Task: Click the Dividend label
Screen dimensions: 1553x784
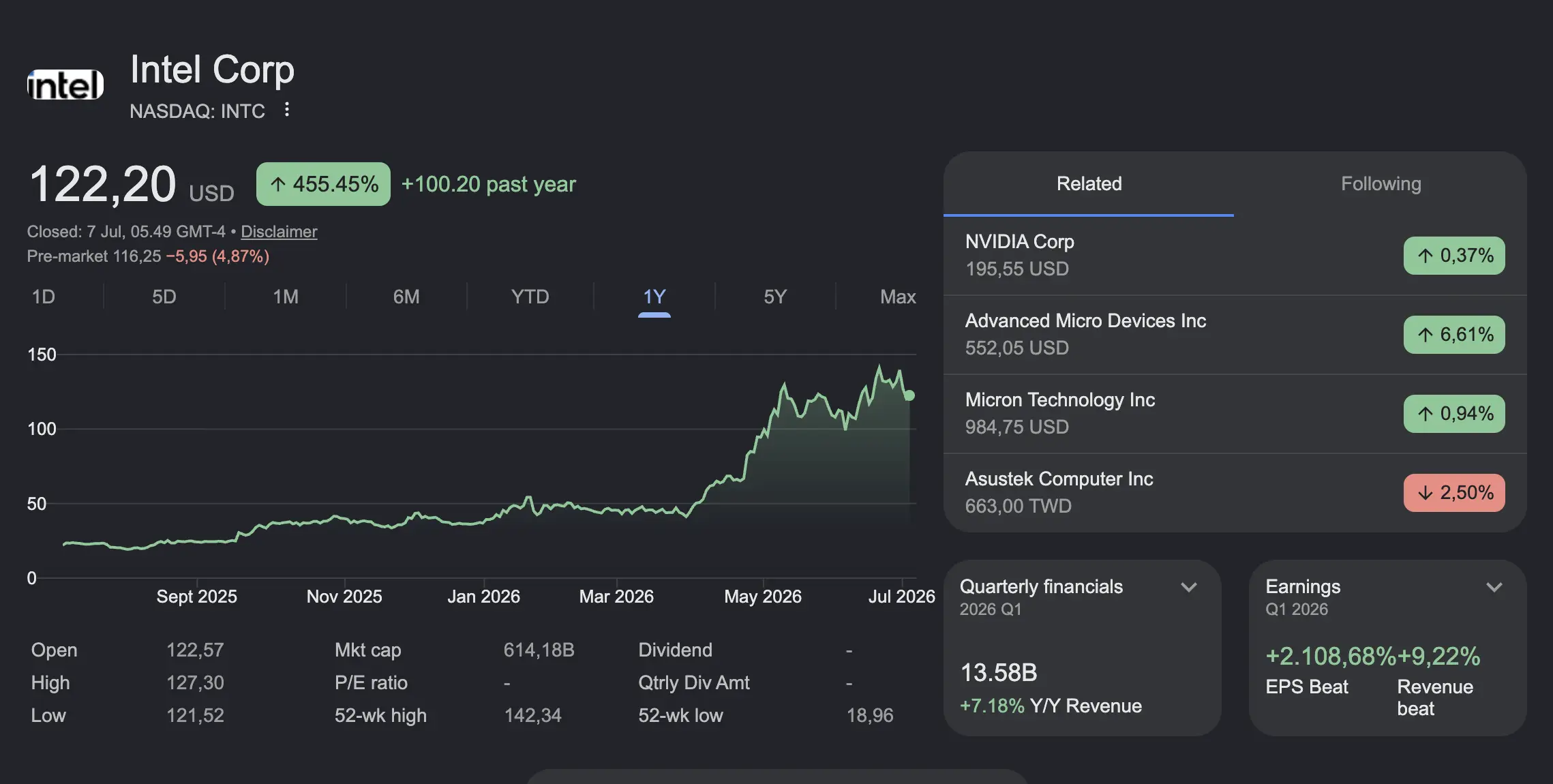Action: click(x=675, y=650)
